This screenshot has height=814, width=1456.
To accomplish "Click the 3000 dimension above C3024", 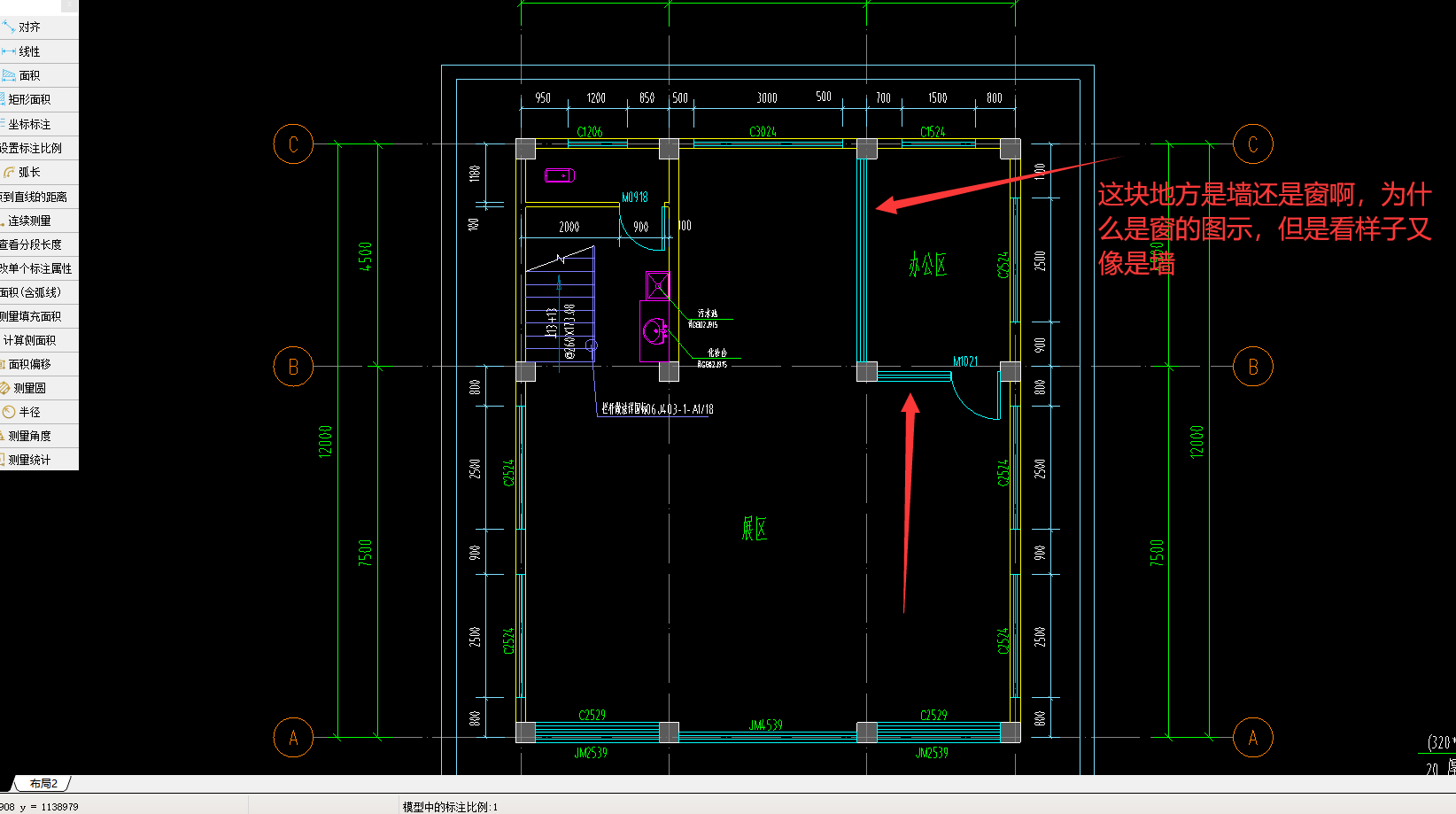I will pyautogui.click(x=767, y=98).
